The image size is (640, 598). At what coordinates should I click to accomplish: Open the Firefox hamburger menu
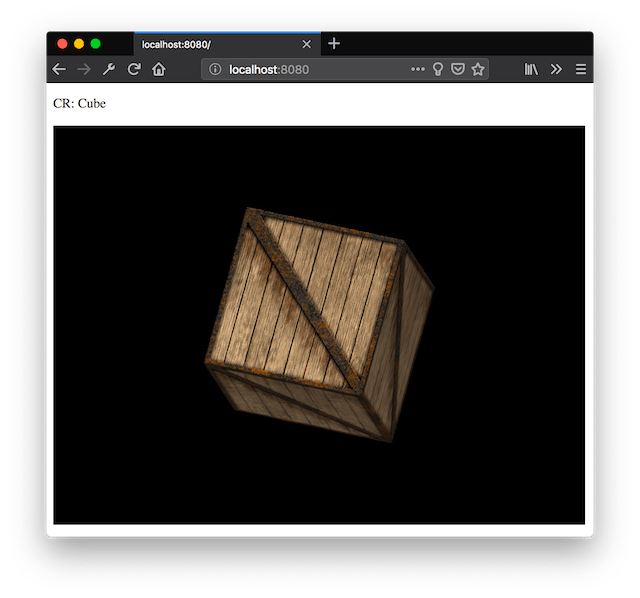pyautogui.click(x=580, y=69)
